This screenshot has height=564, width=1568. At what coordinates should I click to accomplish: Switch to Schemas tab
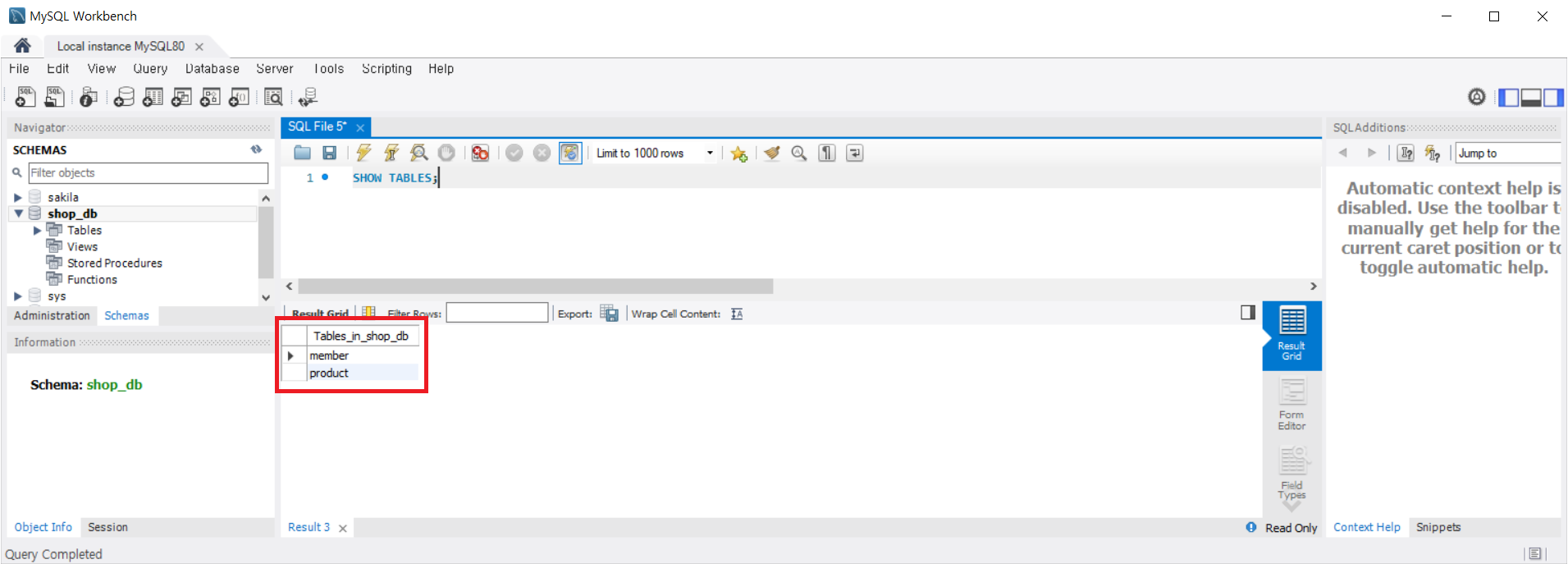coord(126,316)
